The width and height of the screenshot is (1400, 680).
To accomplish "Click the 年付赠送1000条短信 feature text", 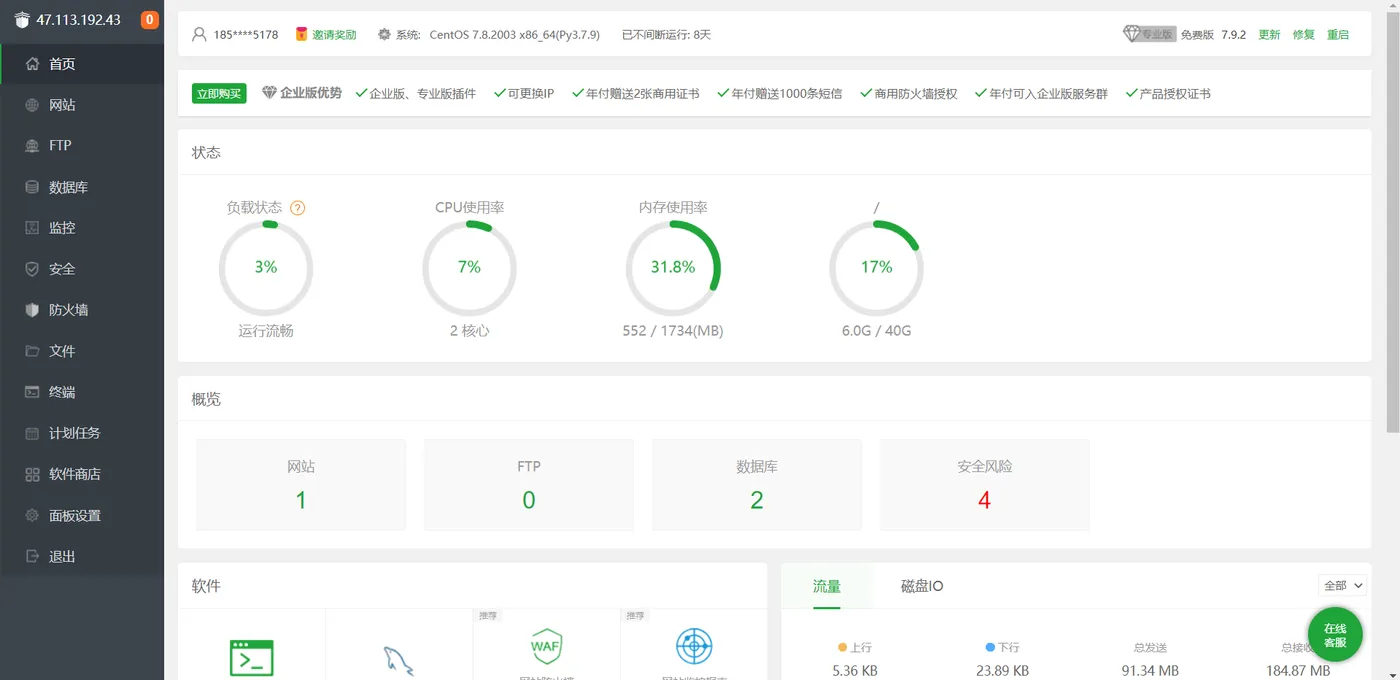I will pos(787,94).
